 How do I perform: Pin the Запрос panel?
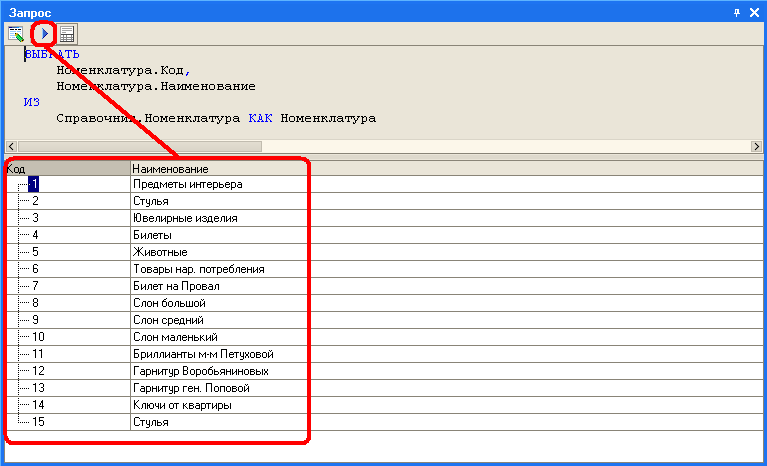737,13
